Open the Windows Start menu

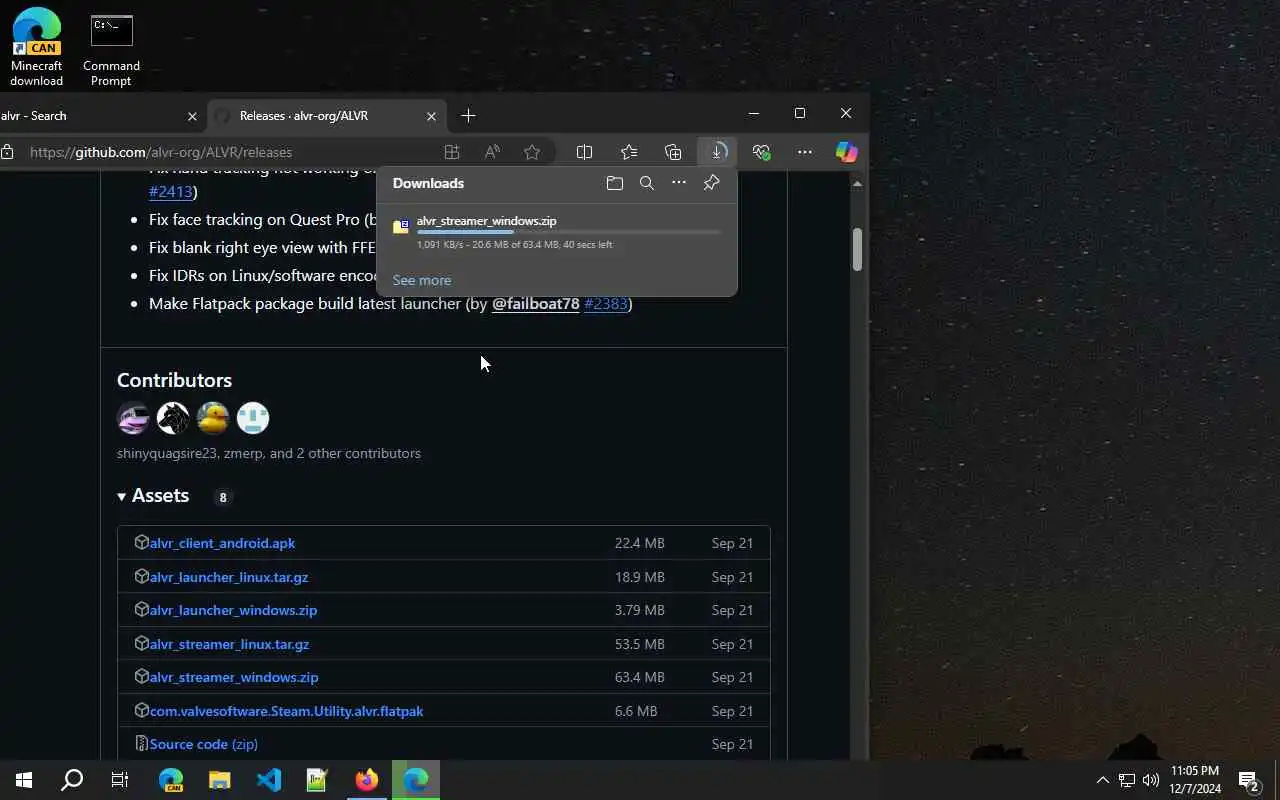click(24, 780)
